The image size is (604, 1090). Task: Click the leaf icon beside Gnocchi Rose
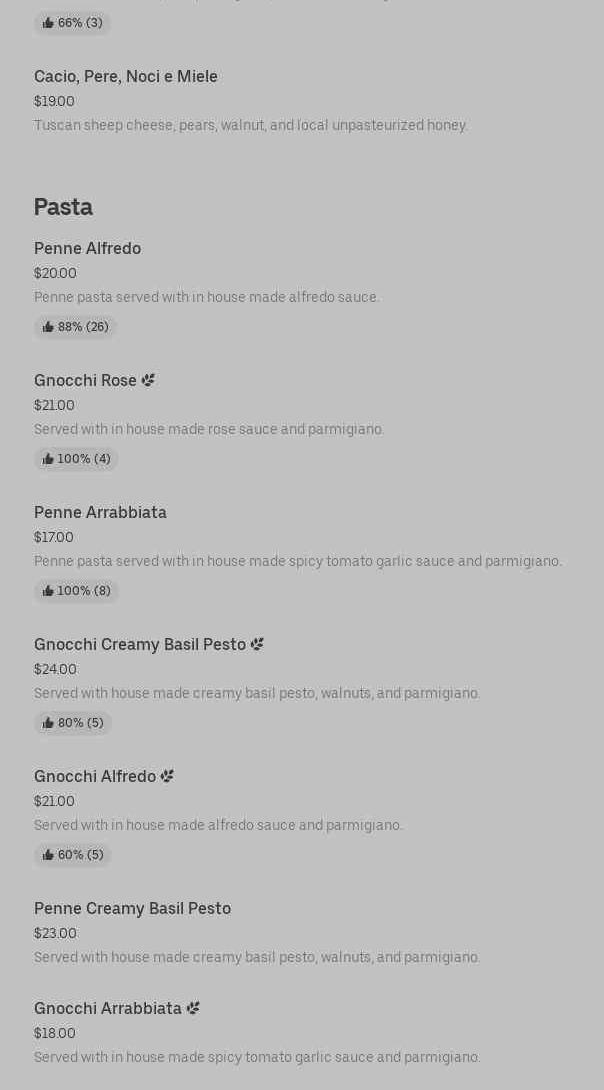tap(148, 380)
